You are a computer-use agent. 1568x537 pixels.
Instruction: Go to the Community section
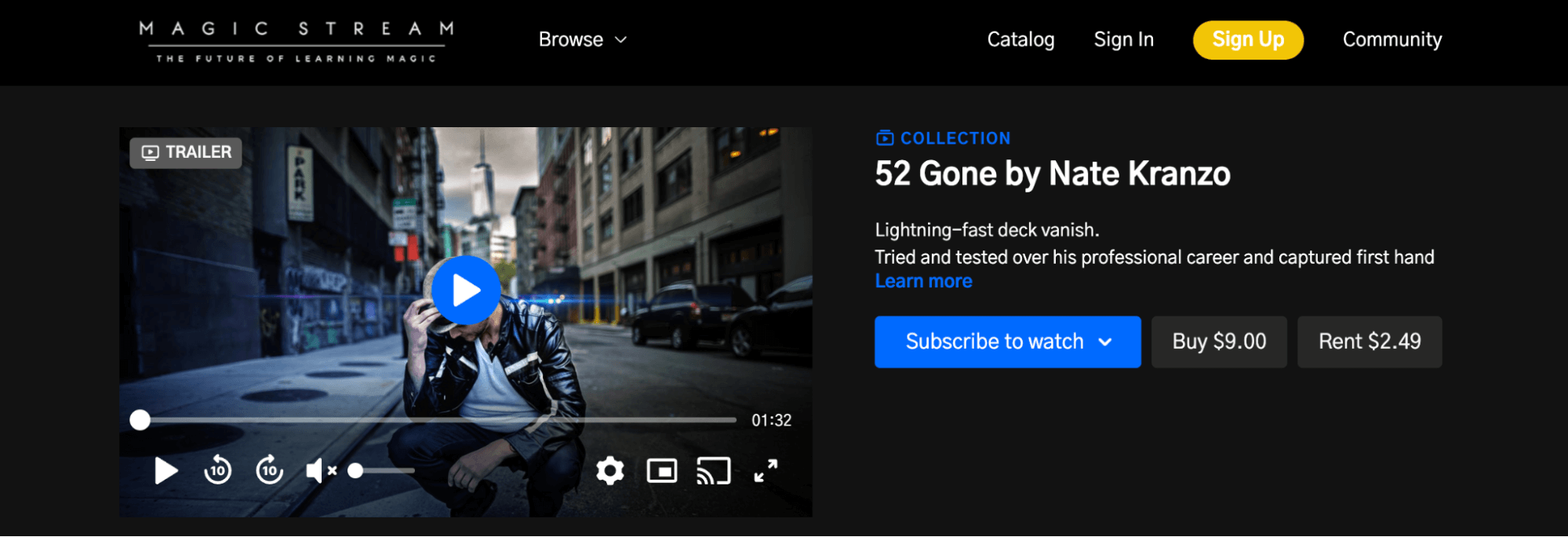(x=1392, y=39)
